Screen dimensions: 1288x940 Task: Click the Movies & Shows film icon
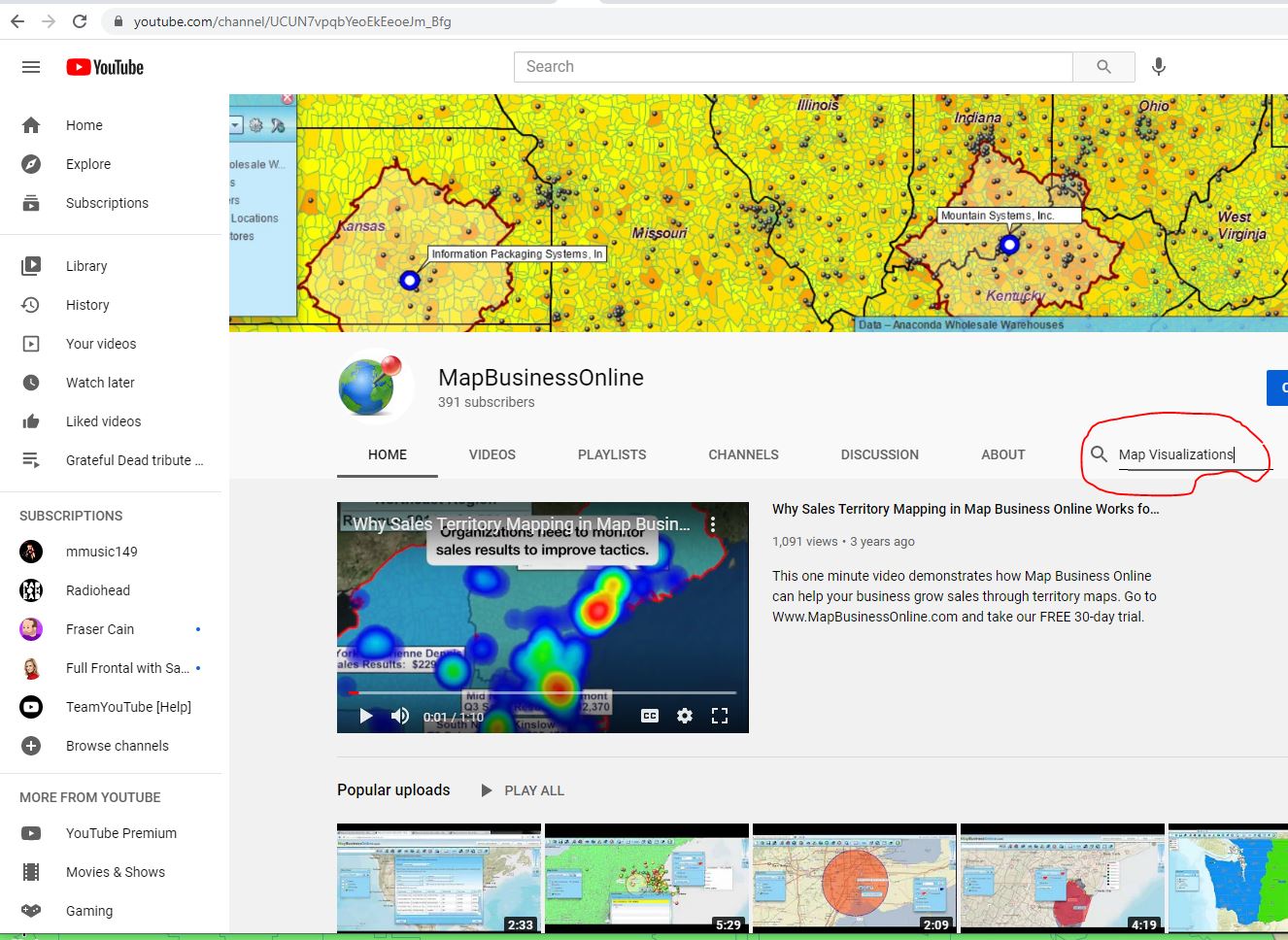[31, 872]
